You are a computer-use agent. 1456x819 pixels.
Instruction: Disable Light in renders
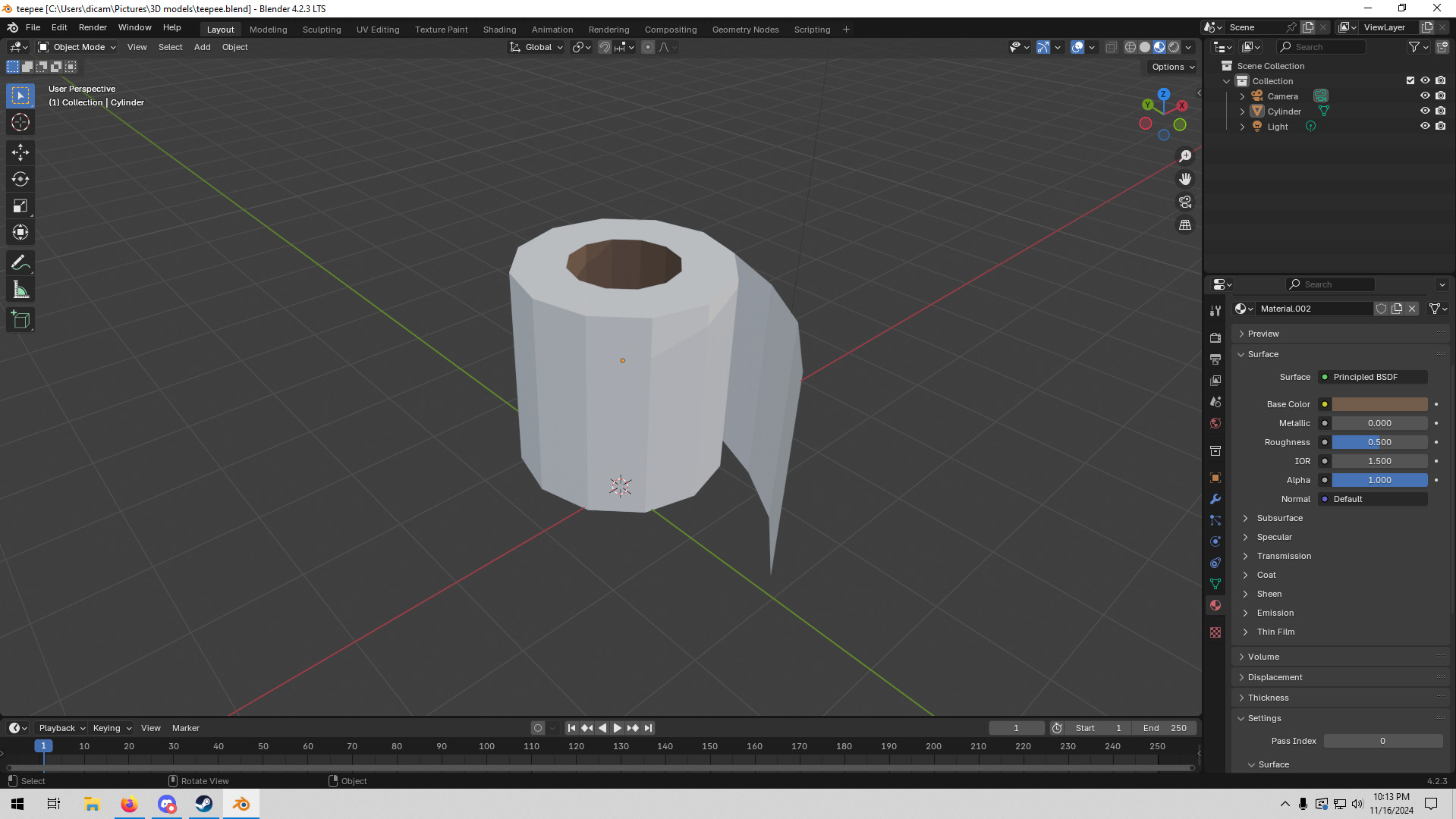[1441, 126]
